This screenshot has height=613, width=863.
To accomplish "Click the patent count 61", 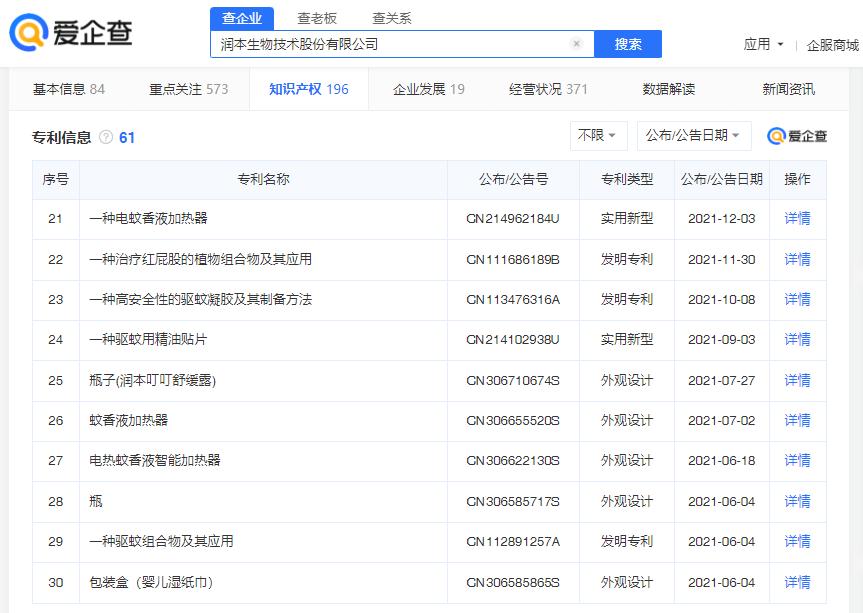I will pyautogui.click(x=127, y=138).
